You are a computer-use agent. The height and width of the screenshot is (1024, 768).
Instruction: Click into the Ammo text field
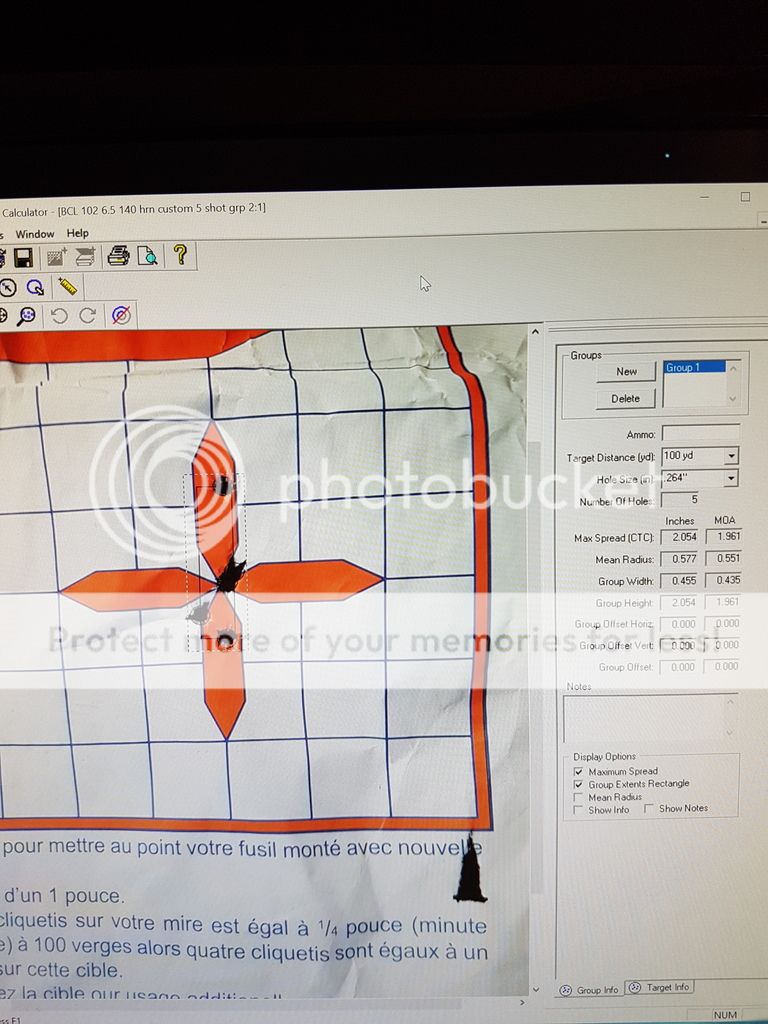pyautogui.click(x=700, y=434)
